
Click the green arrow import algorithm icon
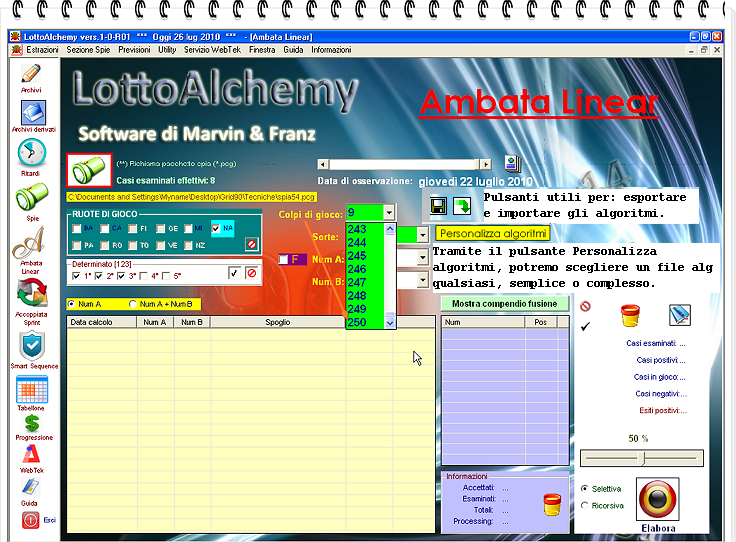(x=462, y=206)
